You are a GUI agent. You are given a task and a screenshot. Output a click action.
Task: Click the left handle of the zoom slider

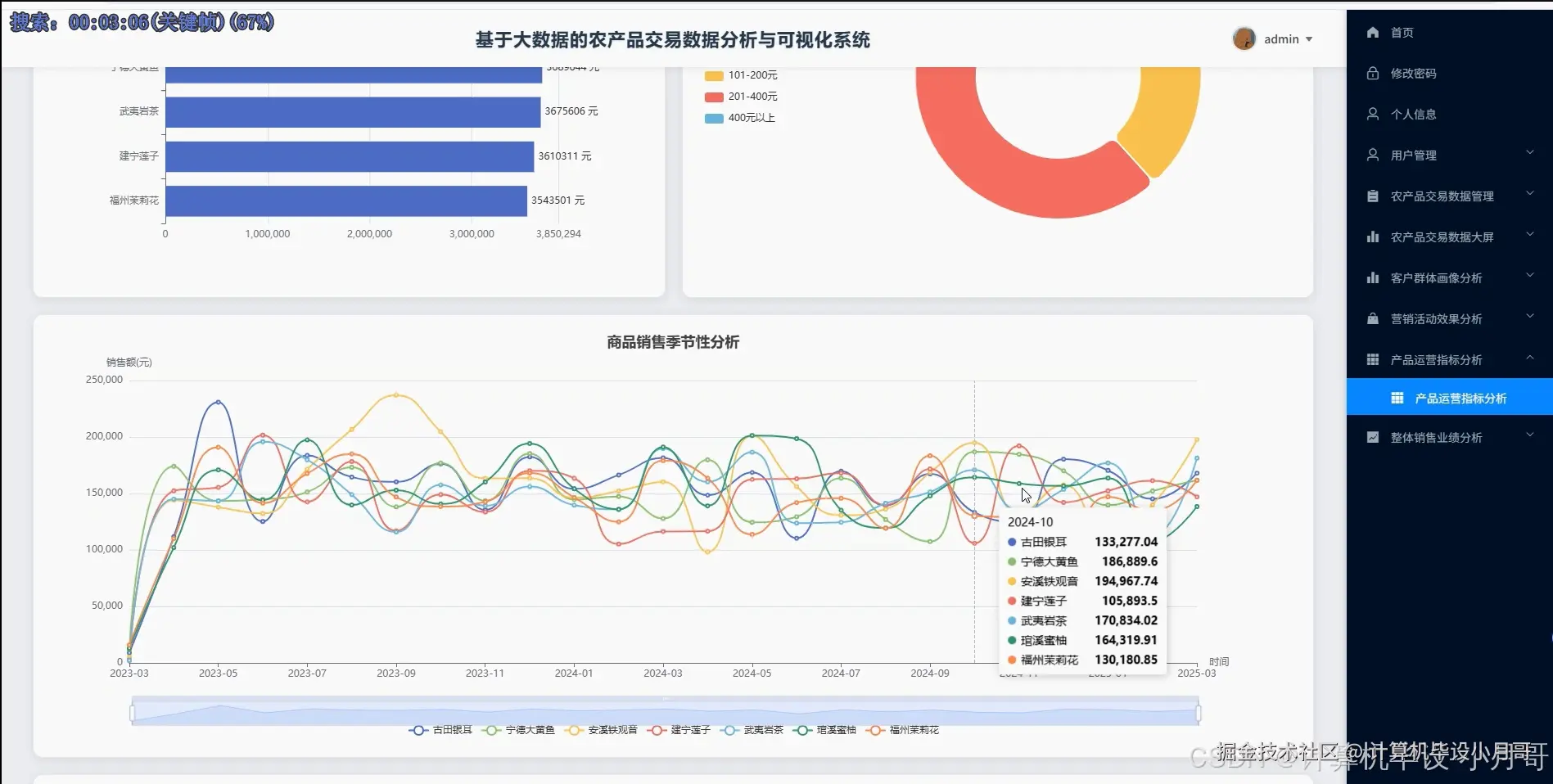(x=132, y=714)
